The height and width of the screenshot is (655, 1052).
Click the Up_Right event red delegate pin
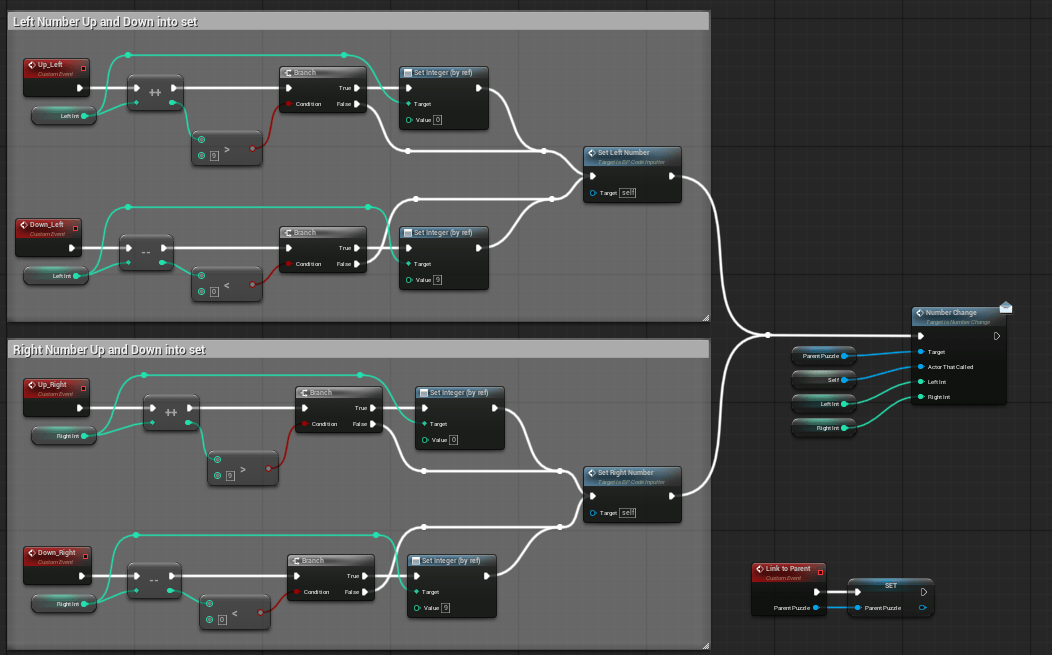(83, 388)
